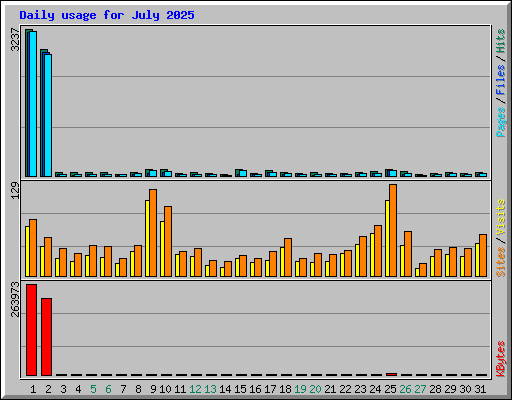Select the 3237 axis value label
This screenshot has height=400, width=512.
pyautogui.click(x=15, y=40)
